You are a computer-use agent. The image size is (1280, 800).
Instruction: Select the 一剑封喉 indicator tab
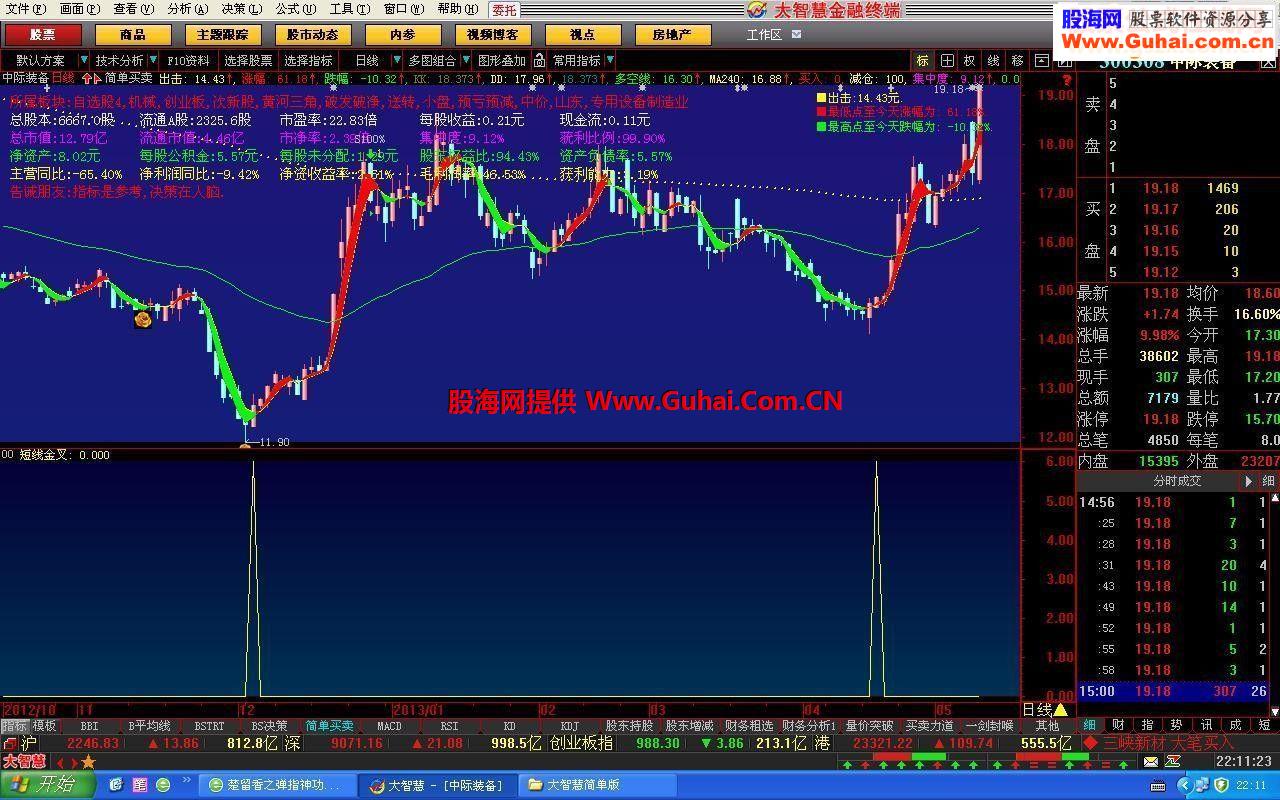pyautogui.click(x=989, y=726)
